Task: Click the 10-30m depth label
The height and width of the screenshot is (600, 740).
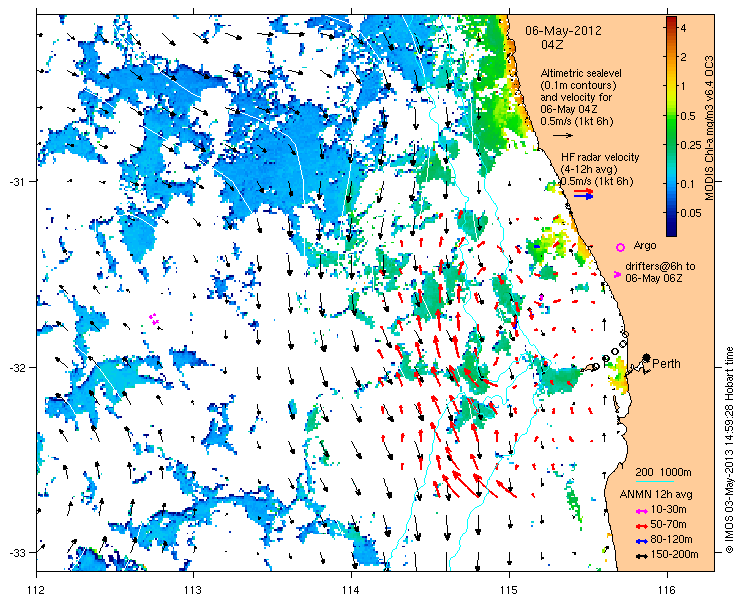Action: pos(668,509)
